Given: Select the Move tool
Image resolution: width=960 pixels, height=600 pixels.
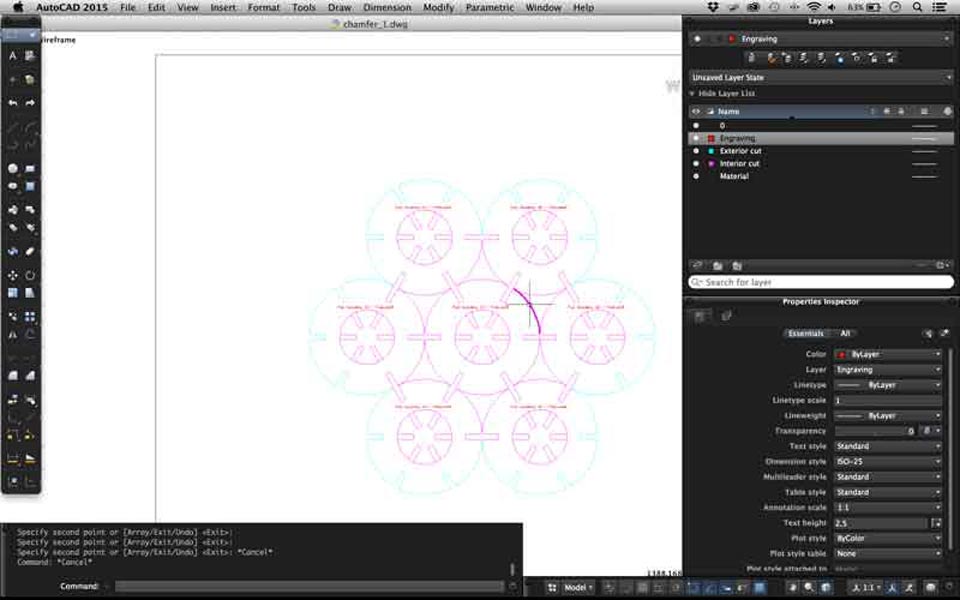Looking at the screenshot, I should [x=13, y=276].
